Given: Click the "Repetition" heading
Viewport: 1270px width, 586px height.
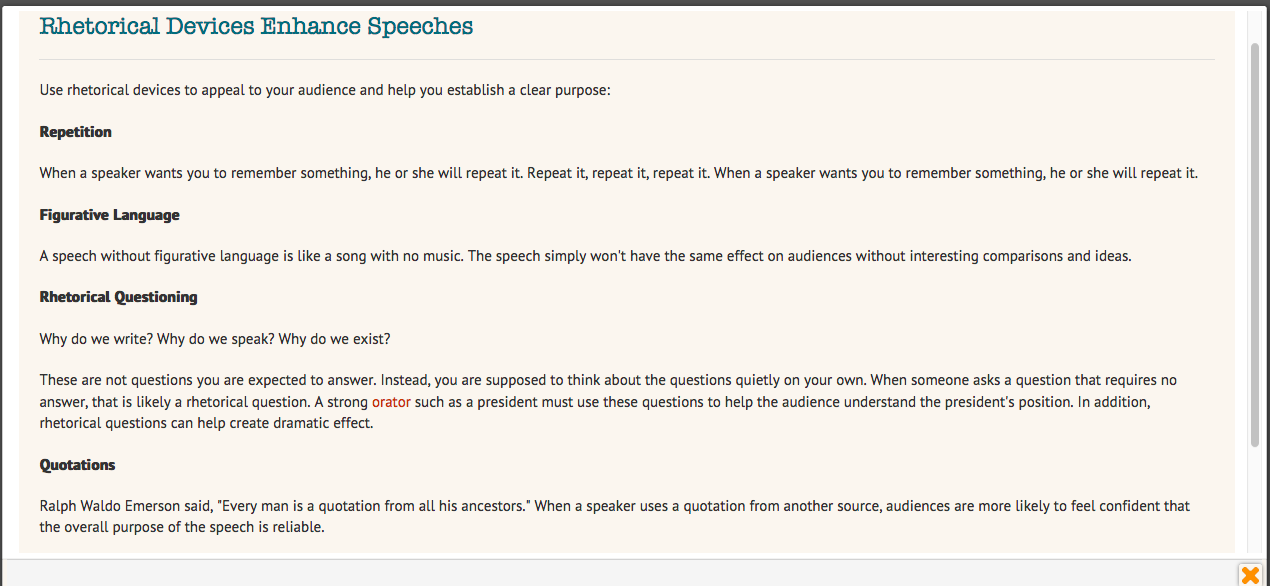Looking at the screenshot, I should tap(76, 132).
